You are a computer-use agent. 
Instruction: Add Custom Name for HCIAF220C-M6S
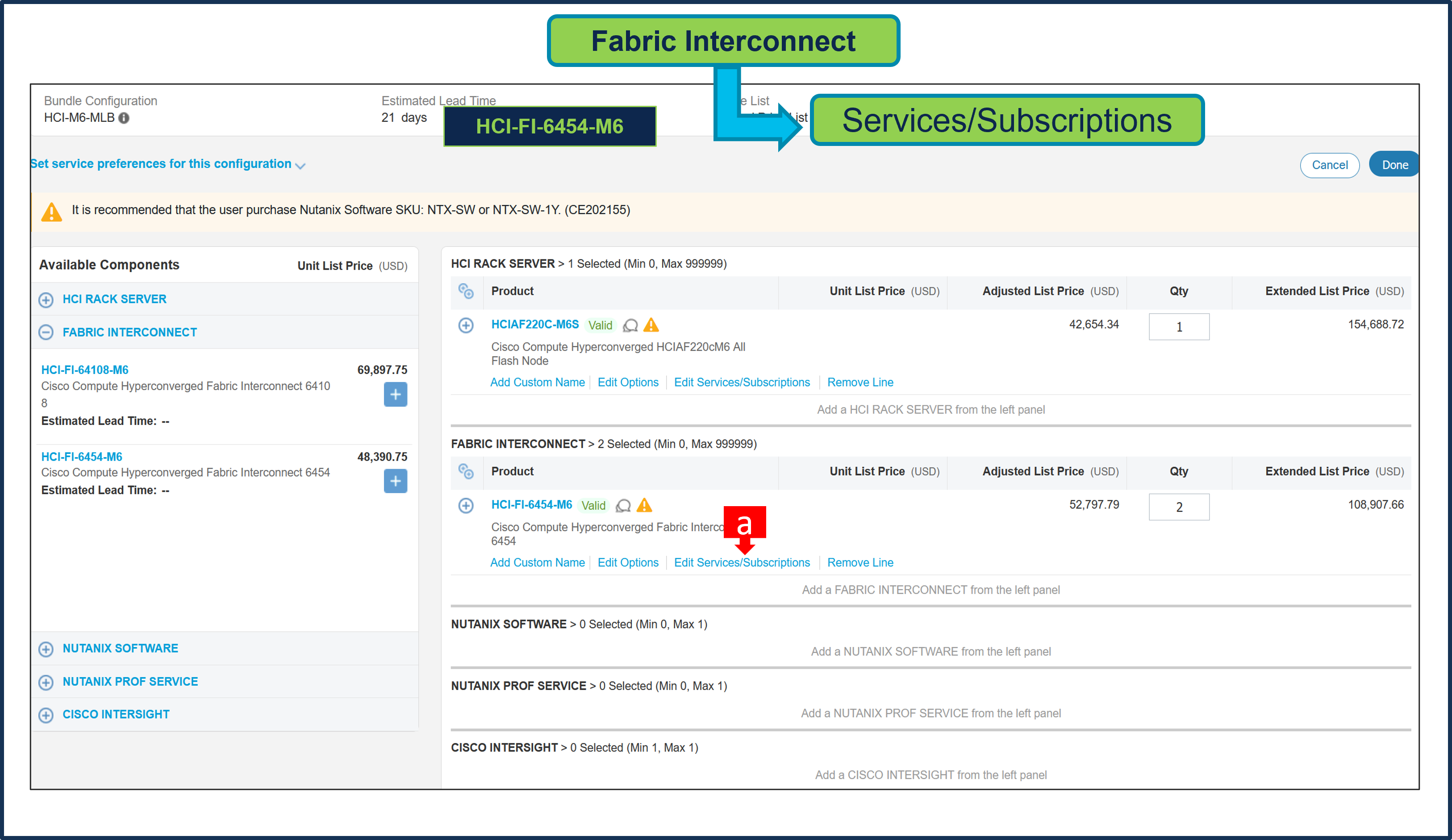point(537,383)
